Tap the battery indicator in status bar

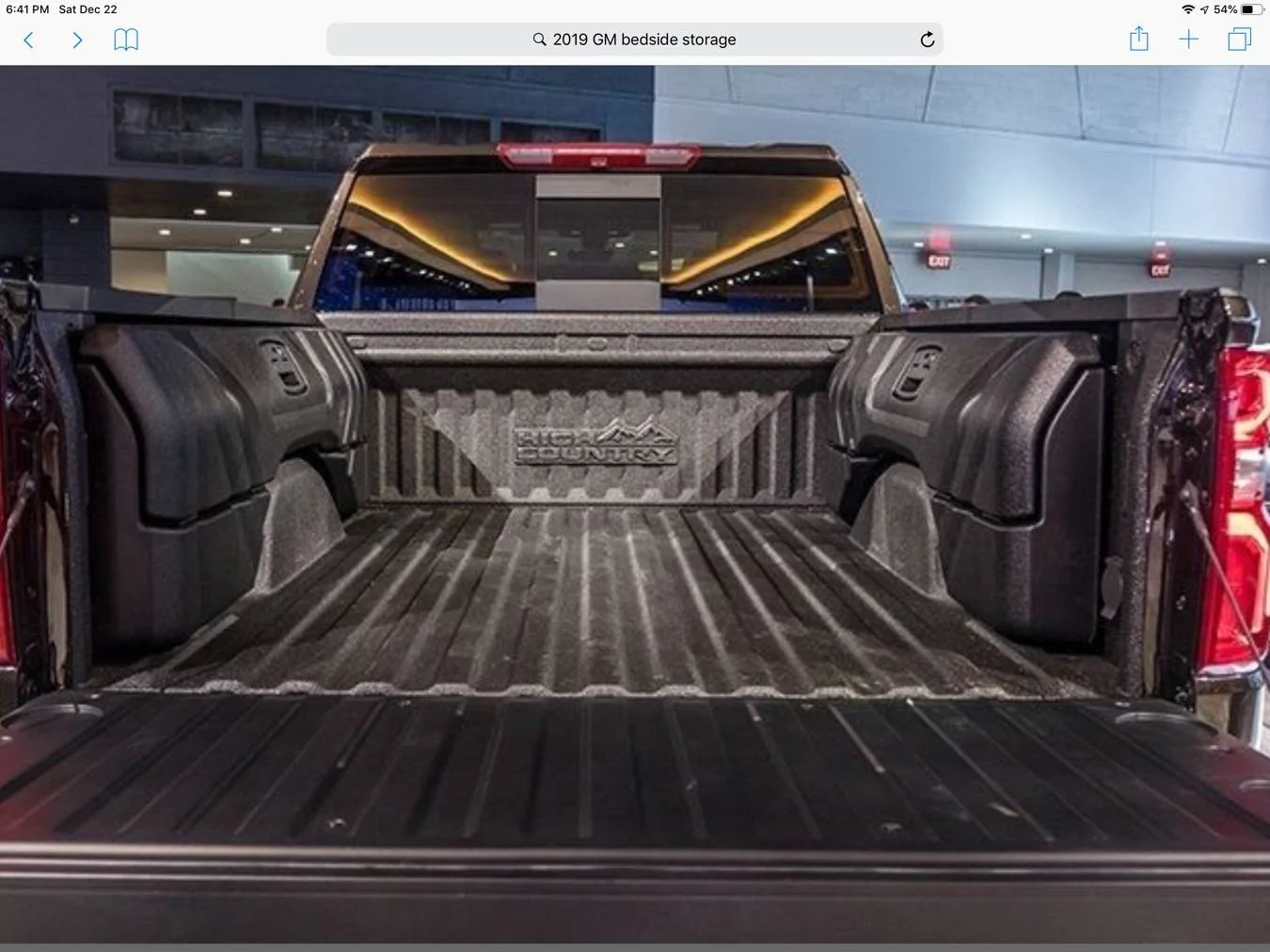1252,9
